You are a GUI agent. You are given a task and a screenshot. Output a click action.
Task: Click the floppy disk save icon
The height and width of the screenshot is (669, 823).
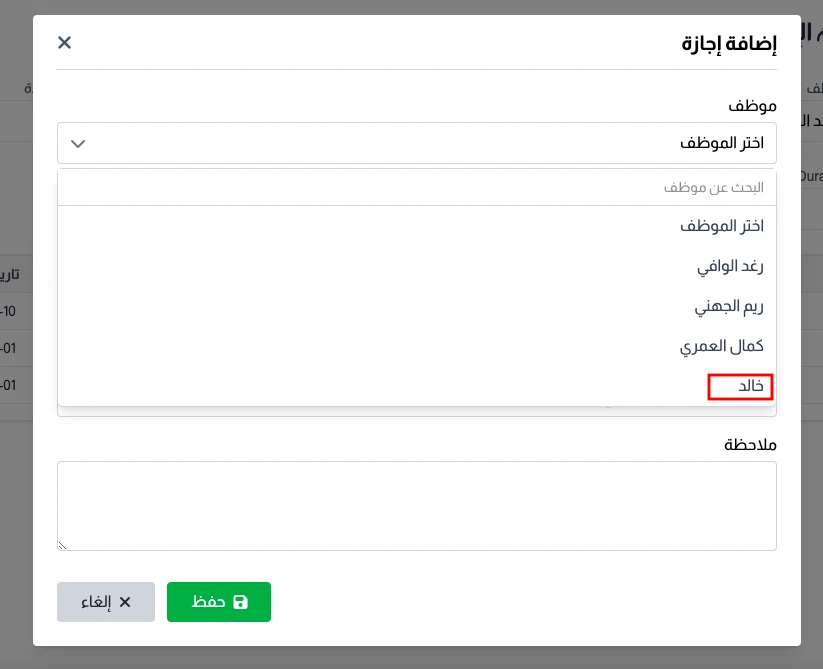tap(240, 602)
